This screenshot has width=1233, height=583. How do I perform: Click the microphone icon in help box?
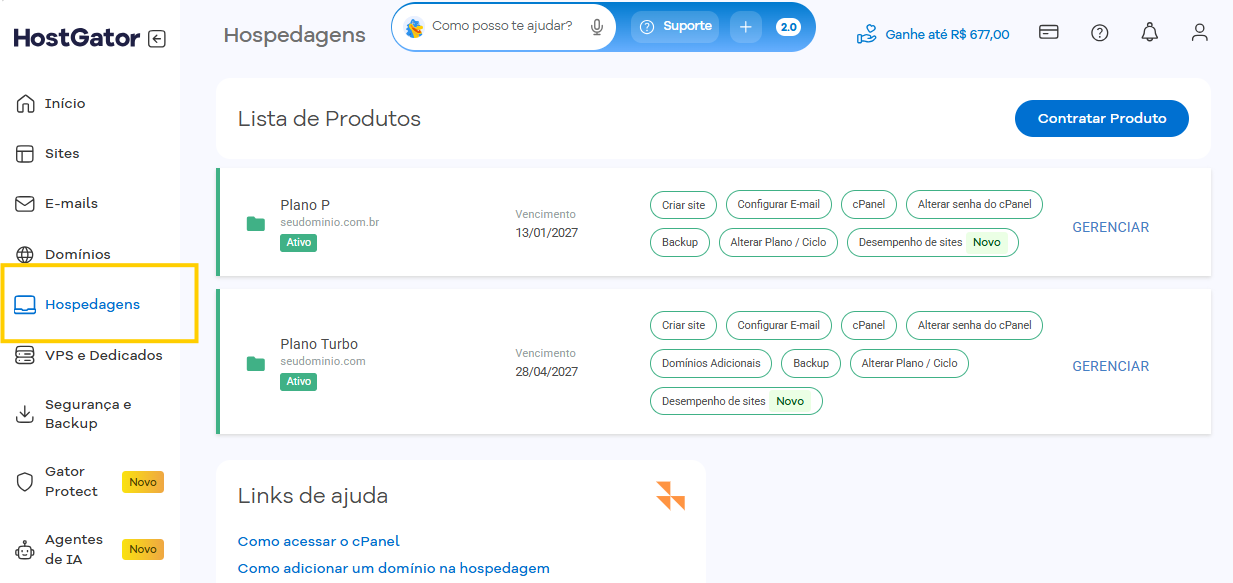(597, 27)
